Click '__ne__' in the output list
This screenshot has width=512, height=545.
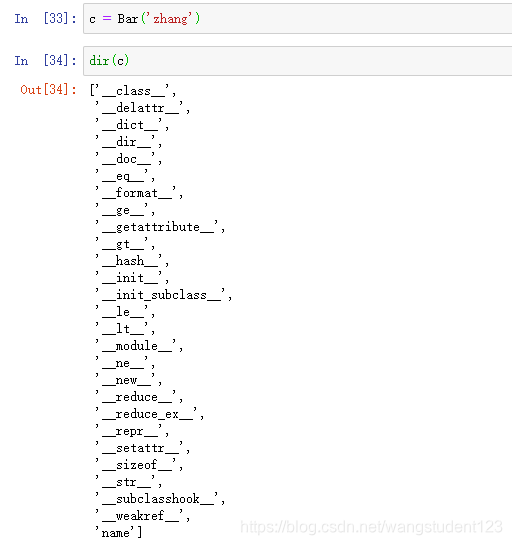click(x=122, y=363)
